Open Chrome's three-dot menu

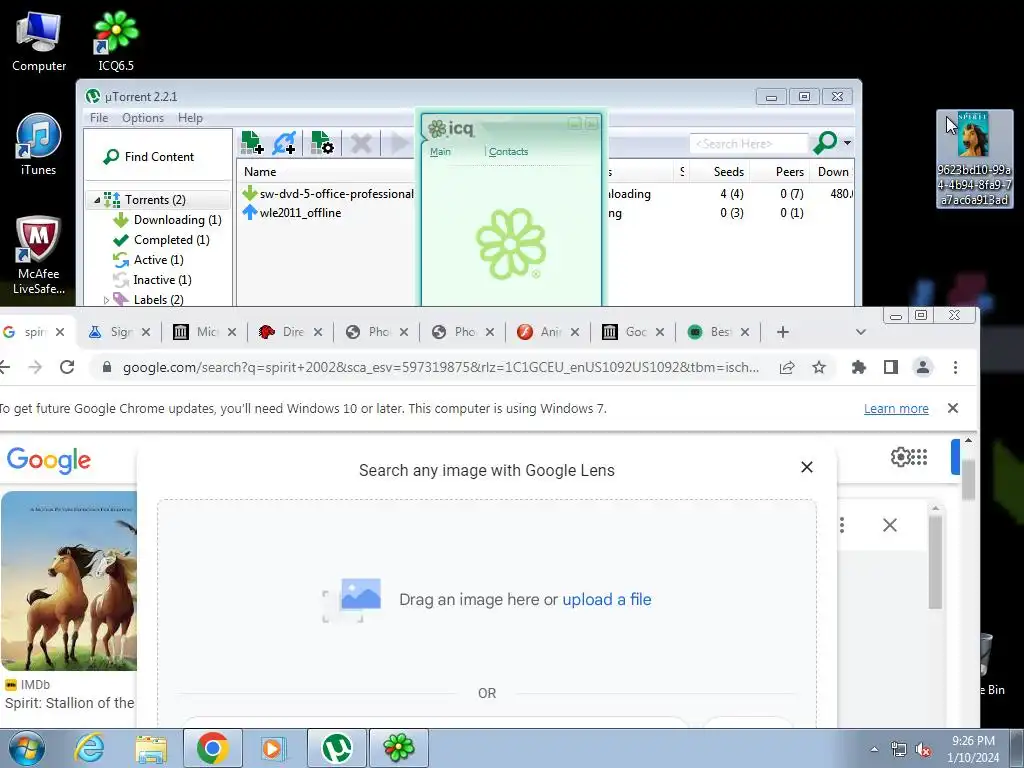click(x=955, y=367)
